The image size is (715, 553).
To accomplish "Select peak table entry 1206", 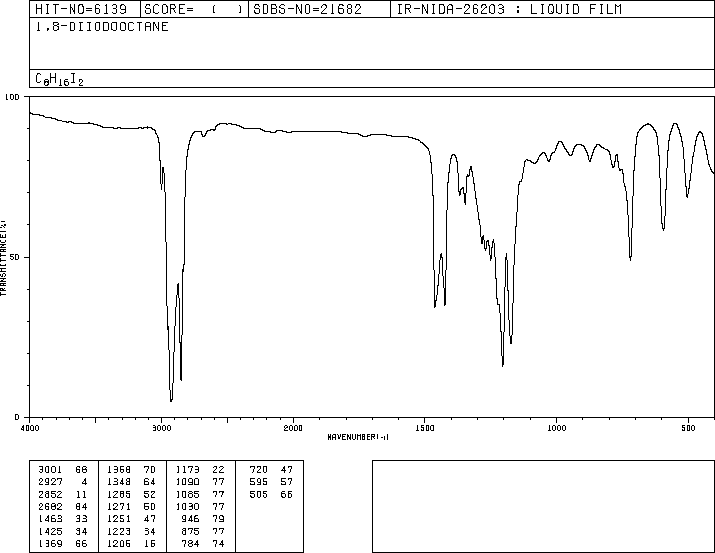I will 119,544.
